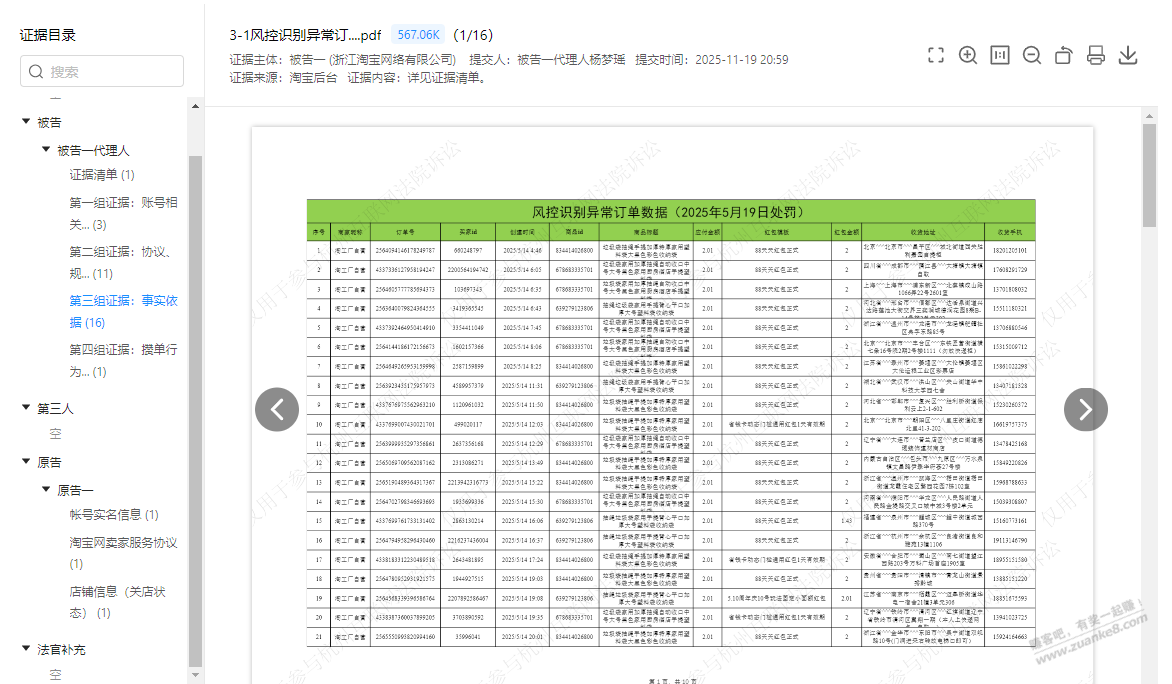Collapse the 被告一代理人 subtree
This screenshot has width=1172, height=684.
tap(46, 150)
